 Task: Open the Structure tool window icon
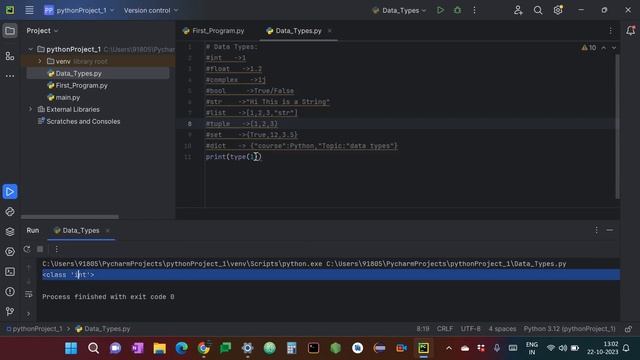tap(10, 56)
